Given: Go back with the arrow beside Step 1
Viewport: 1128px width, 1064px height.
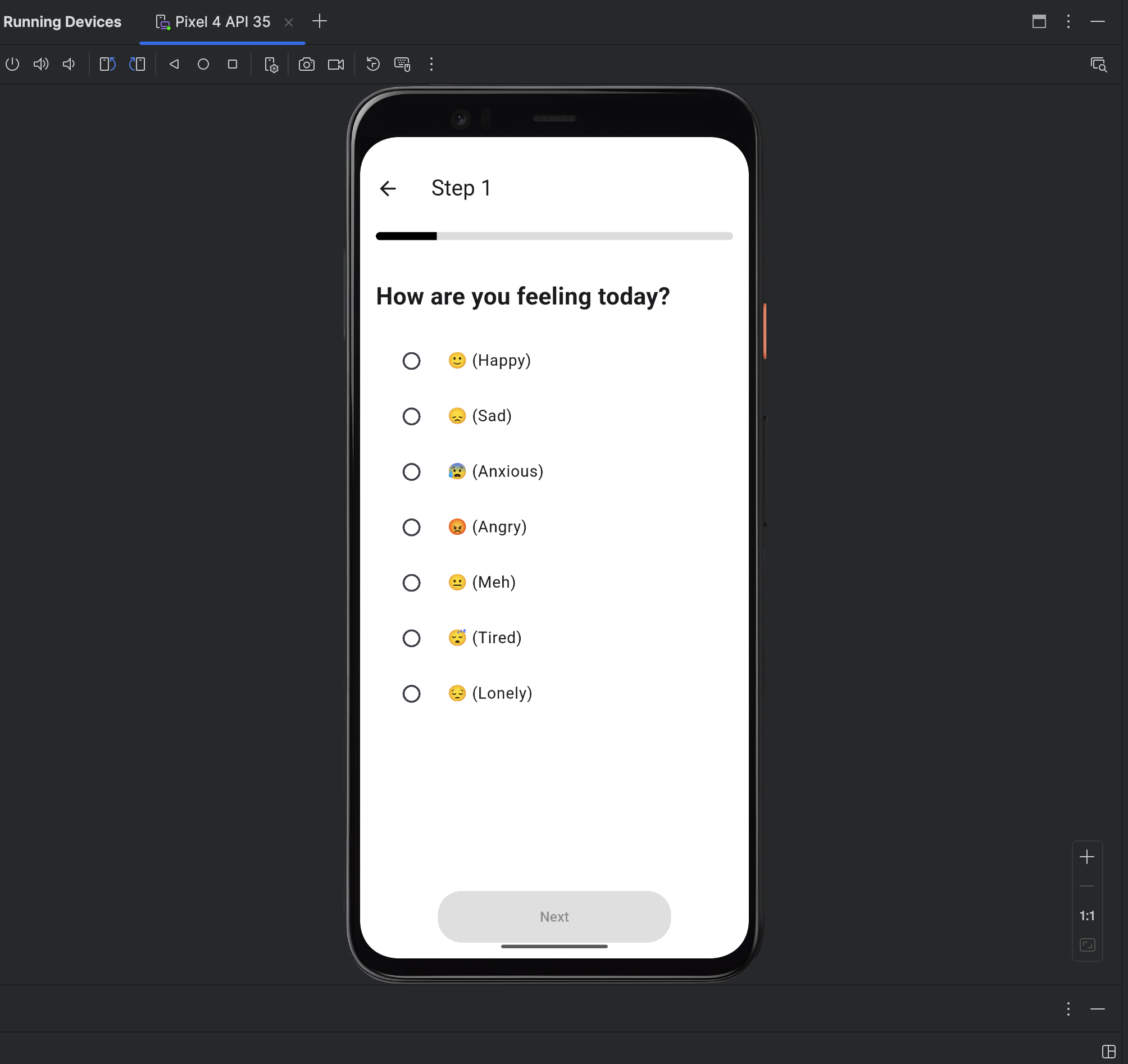Looking at the screenshot, I should point(388,188).
